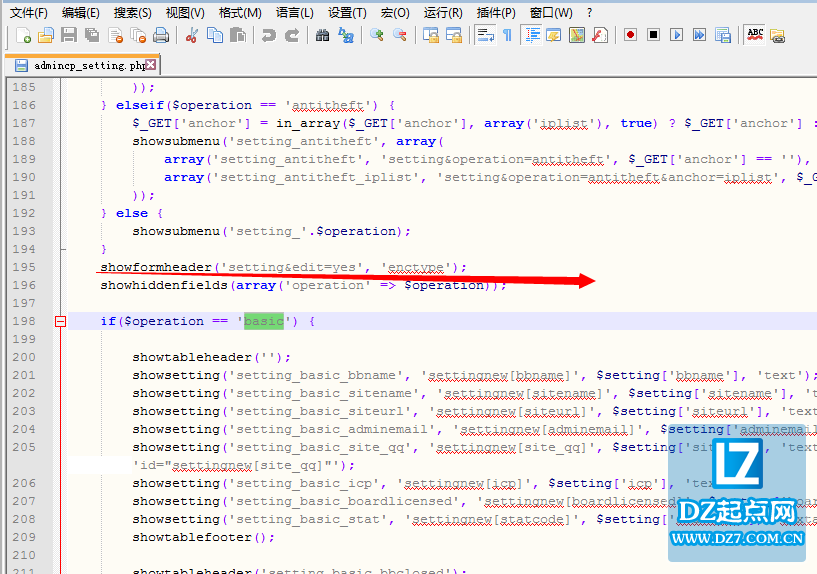Viewport: 817px width, 574px height.
Task: Click the Save All icon
Action: (92, 35)
